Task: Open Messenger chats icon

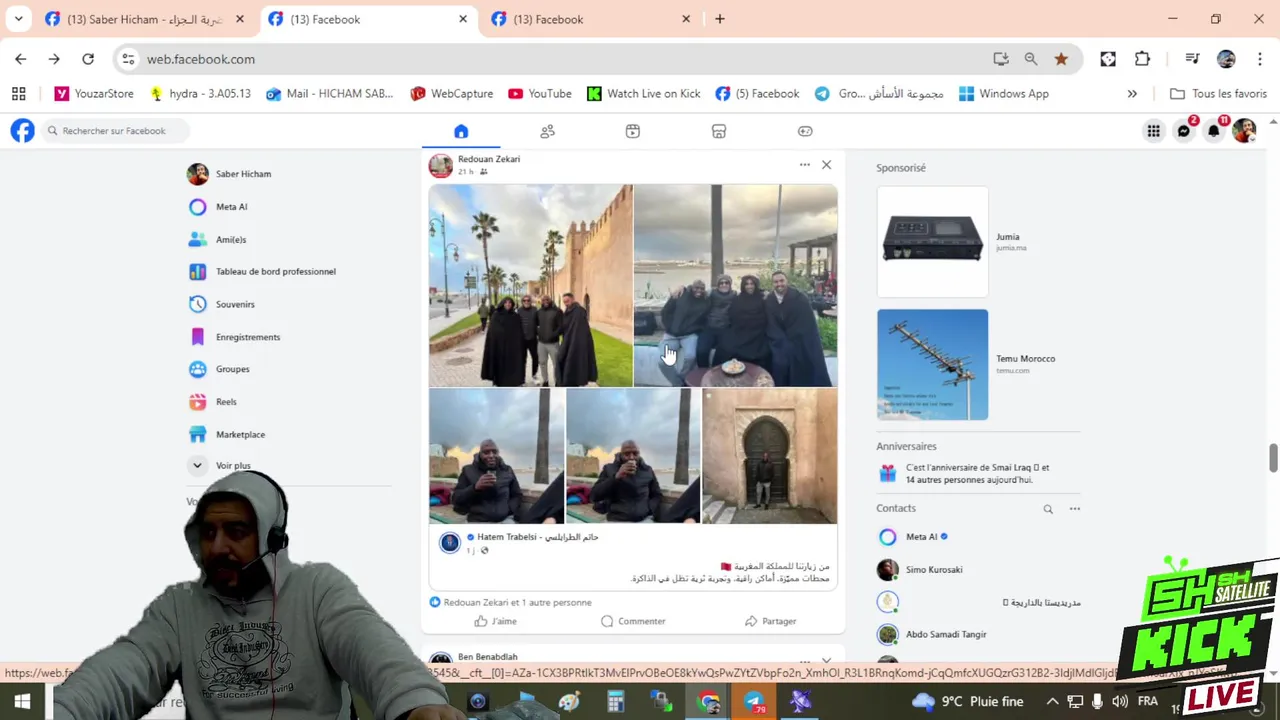Action: pos(1184,131)
